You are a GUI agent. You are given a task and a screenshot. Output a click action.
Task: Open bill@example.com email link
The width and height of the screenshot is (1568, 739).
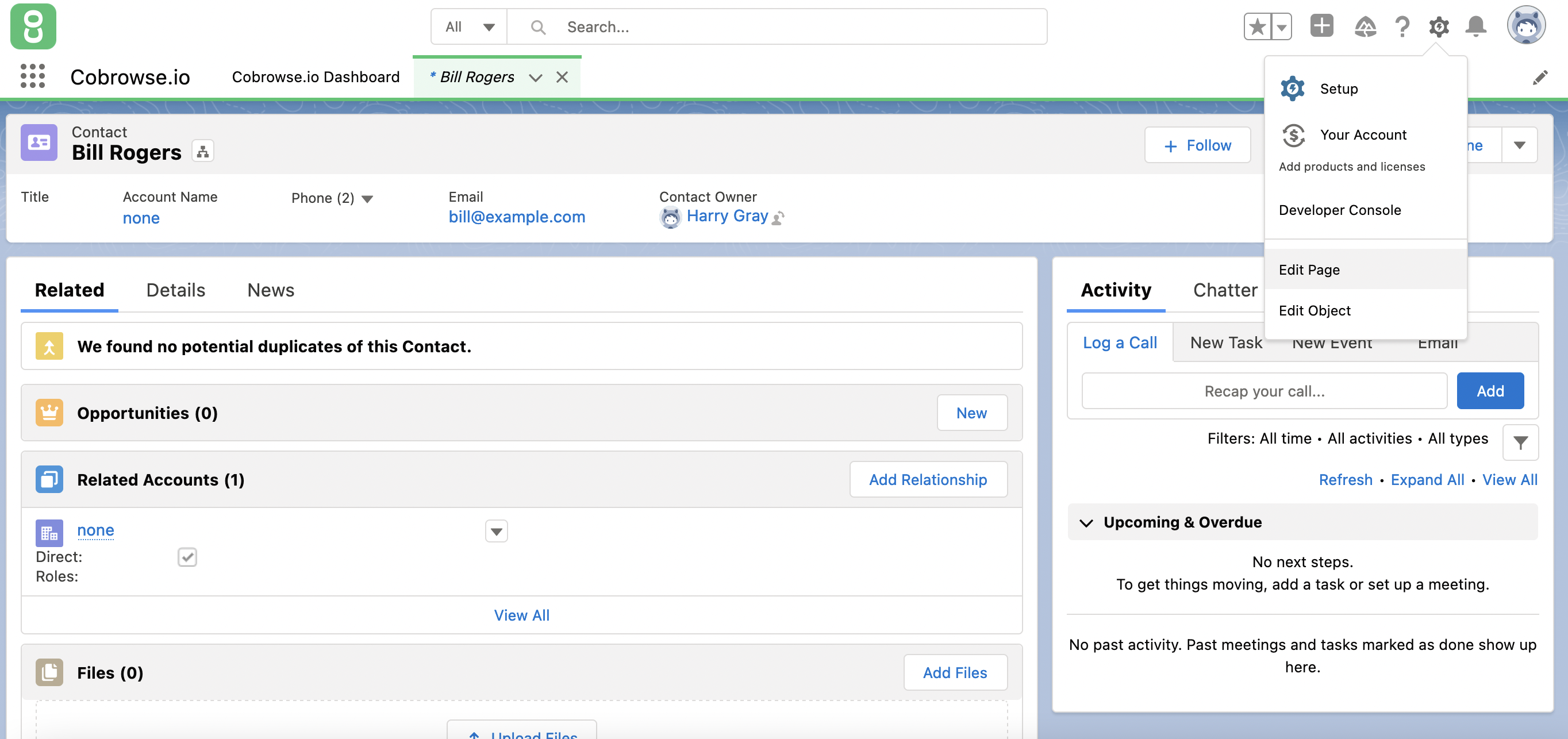516,217
